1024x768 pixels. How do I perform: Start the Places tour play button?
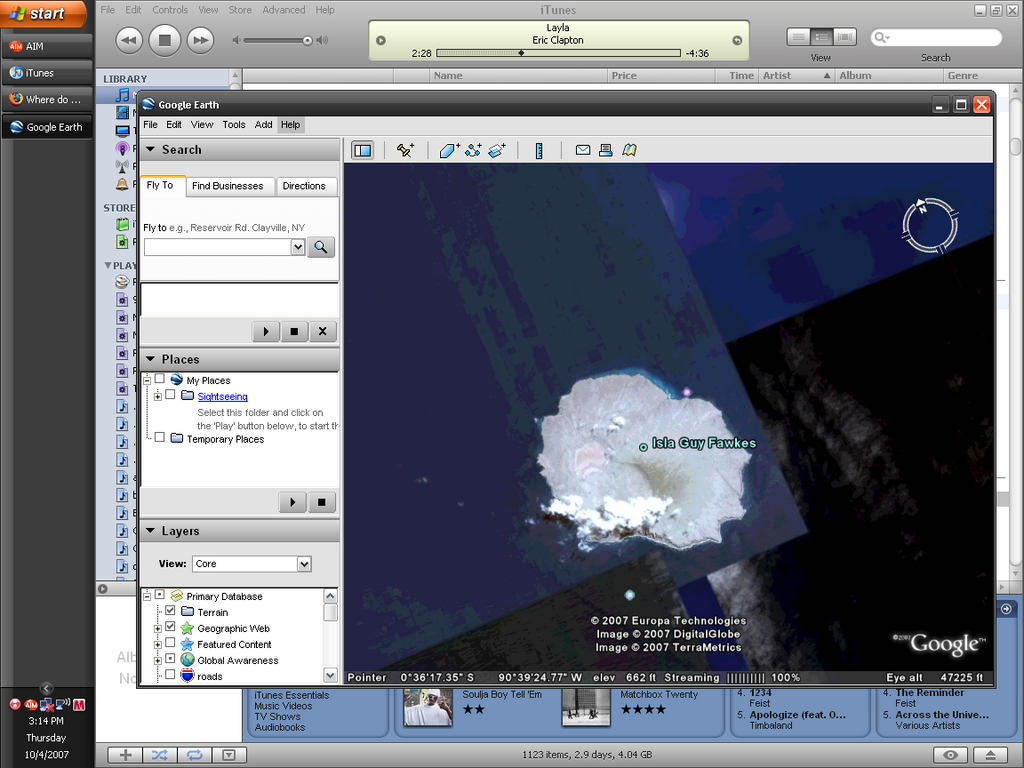pos(293,502)
